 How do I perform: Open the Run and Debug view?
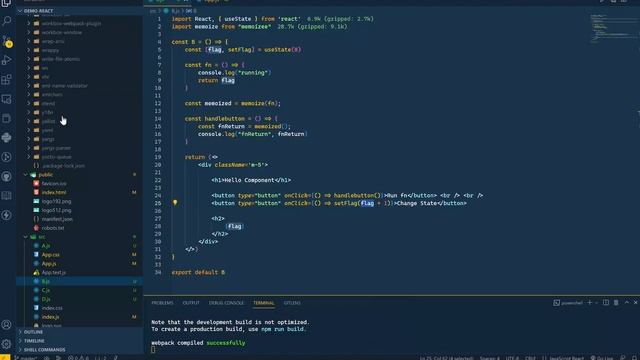(x=7, y=60)
